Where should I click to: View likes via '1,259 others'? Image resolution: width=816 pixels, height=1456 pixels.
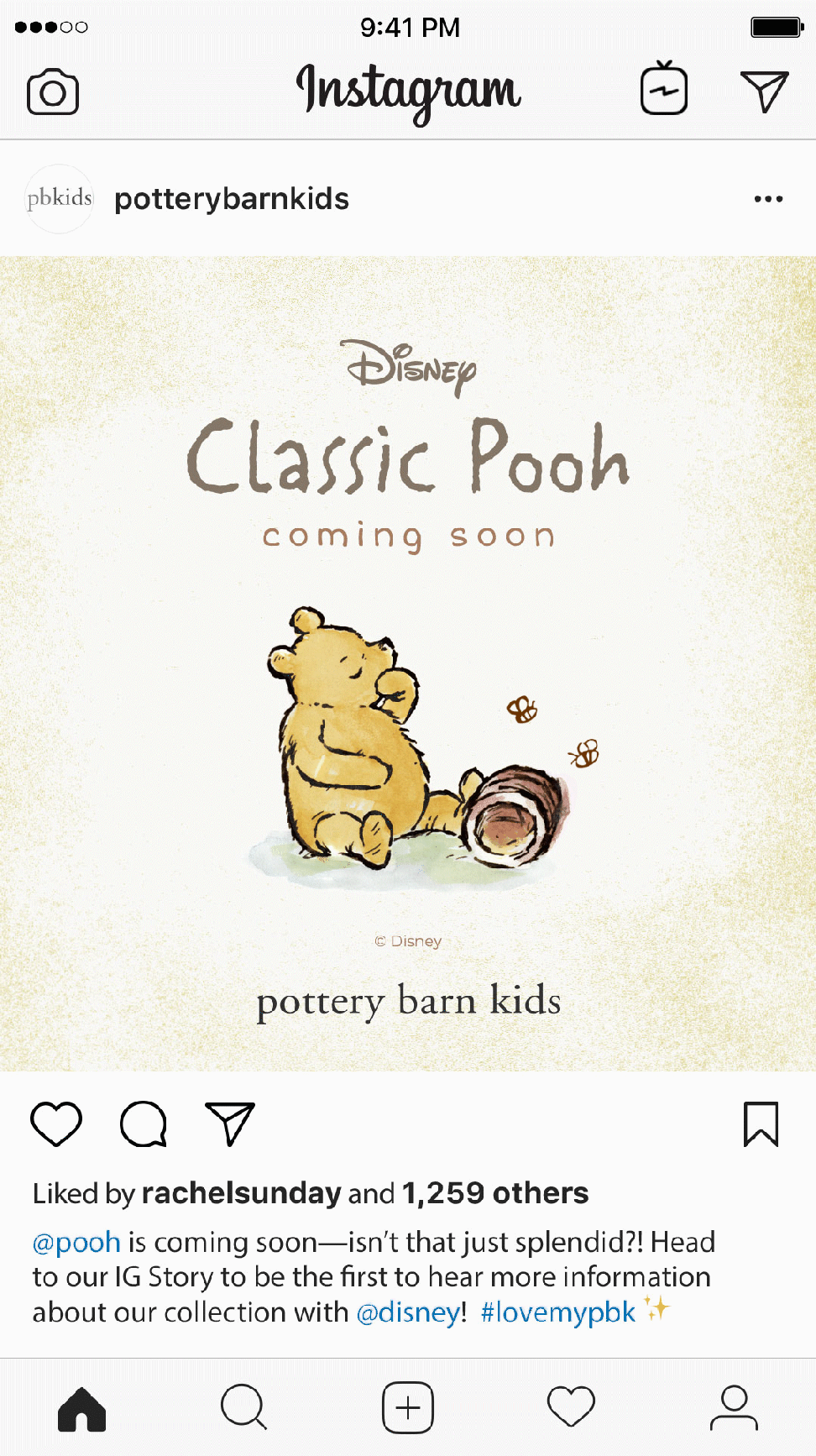click(495, 1193)
